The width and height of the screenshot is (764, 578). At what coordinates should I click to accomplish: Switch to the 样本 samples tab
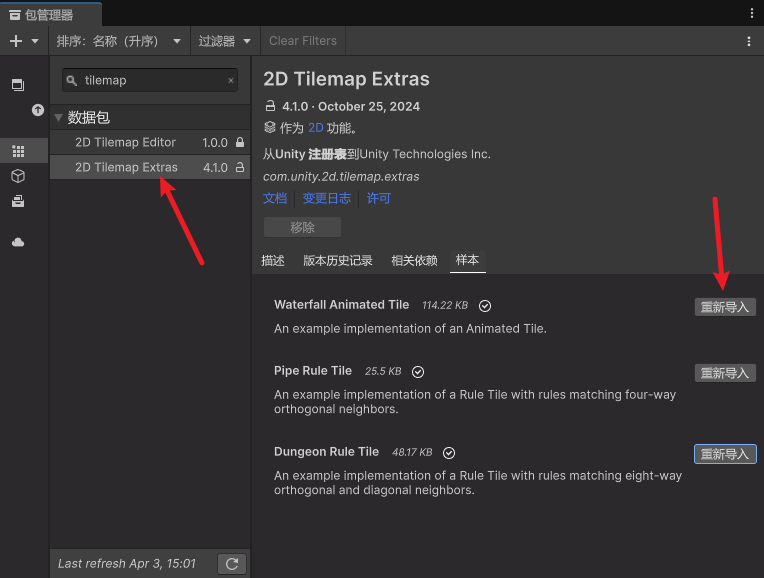pyautogui.click(x=468, y=260)
